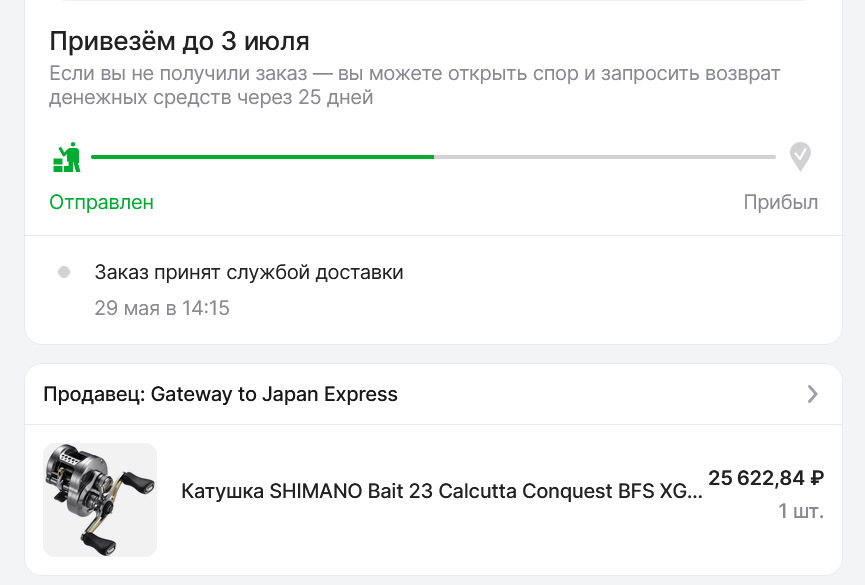Click the grey arrival location pin icon

800,157
